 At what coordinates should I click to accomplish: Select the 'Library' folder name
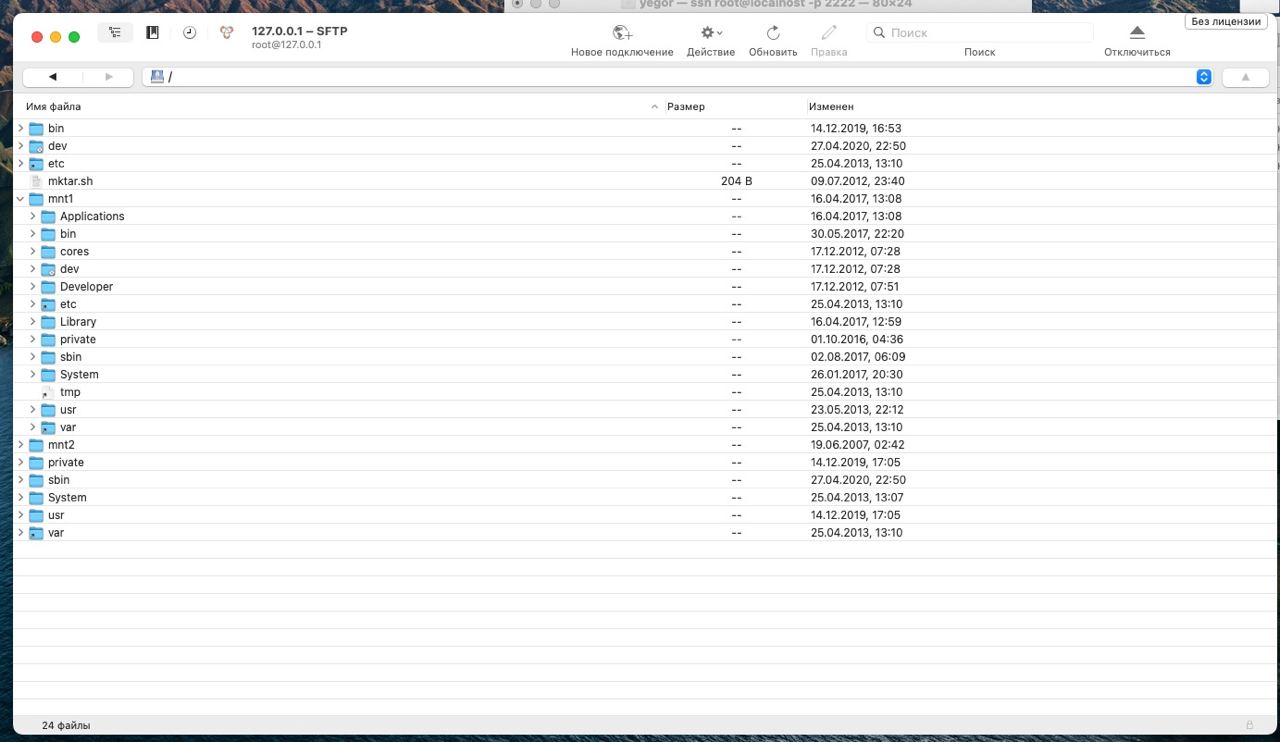pyautogui.click(x=78, y=321)
